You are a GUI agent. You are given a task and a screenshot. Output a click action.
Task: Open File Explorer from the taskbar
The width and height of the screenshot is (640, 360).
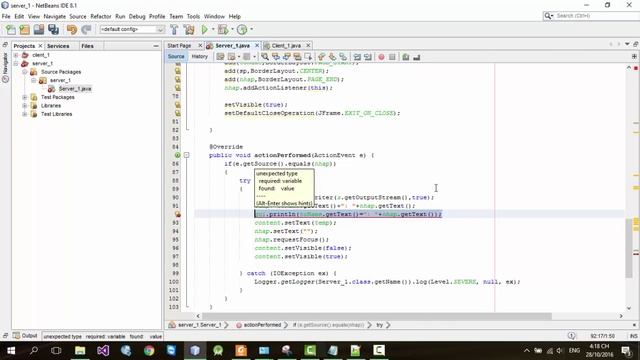tap(80, 351)
